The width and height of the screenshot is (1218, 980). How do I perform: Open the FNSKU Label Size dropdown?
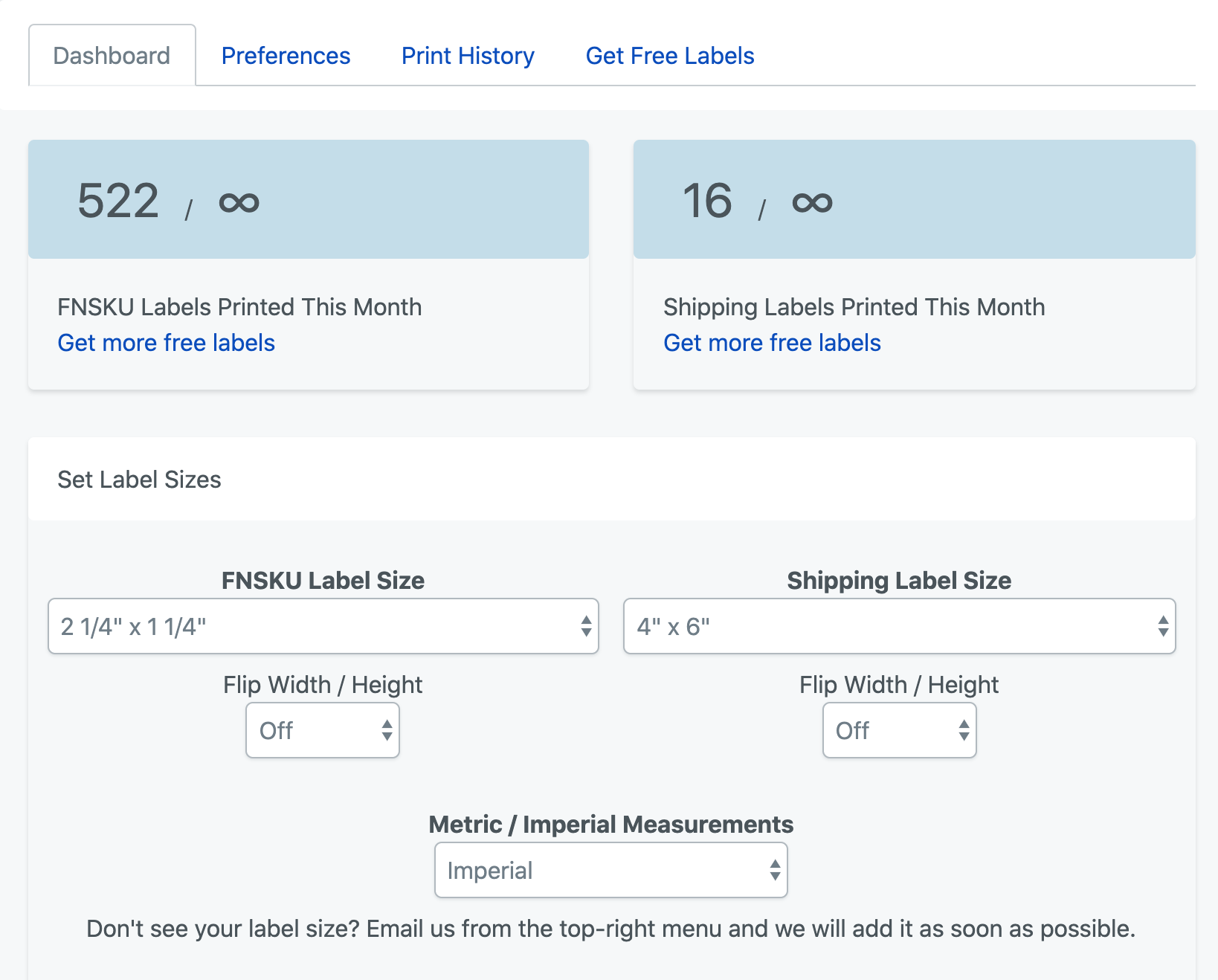coord(323,626)
